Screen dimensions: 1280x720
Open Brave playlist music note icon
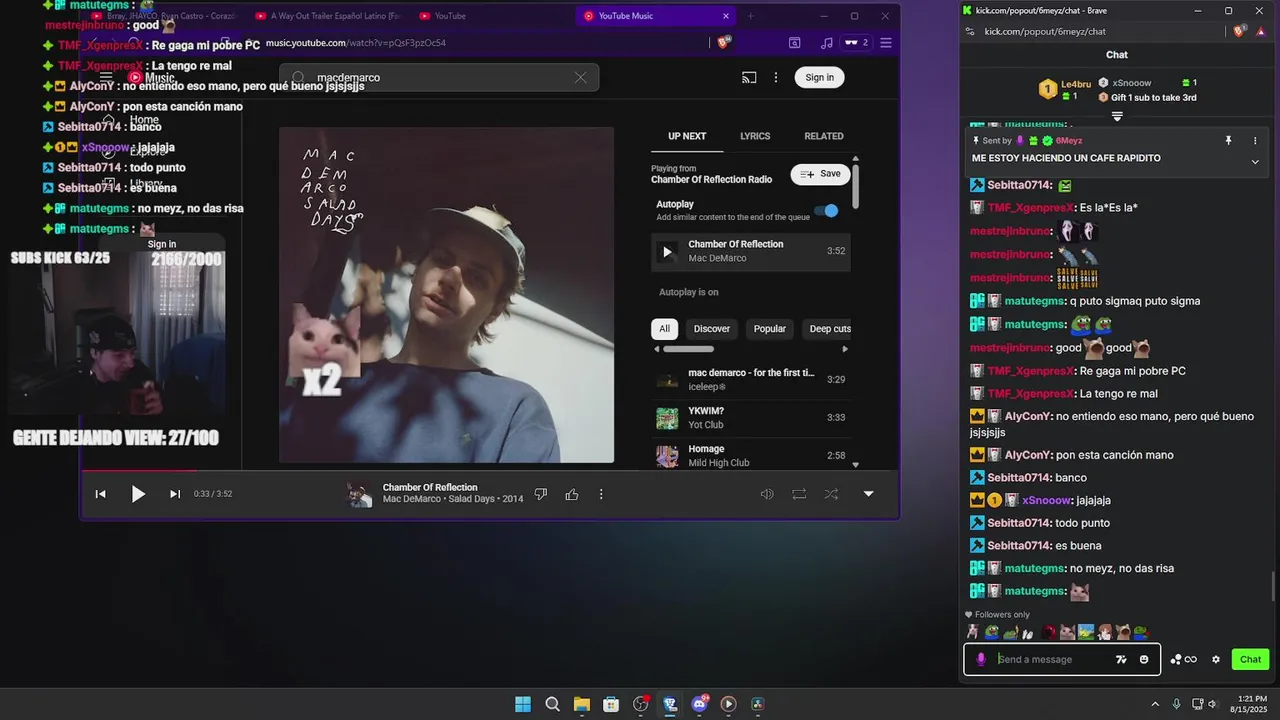[x=826, y=43]
